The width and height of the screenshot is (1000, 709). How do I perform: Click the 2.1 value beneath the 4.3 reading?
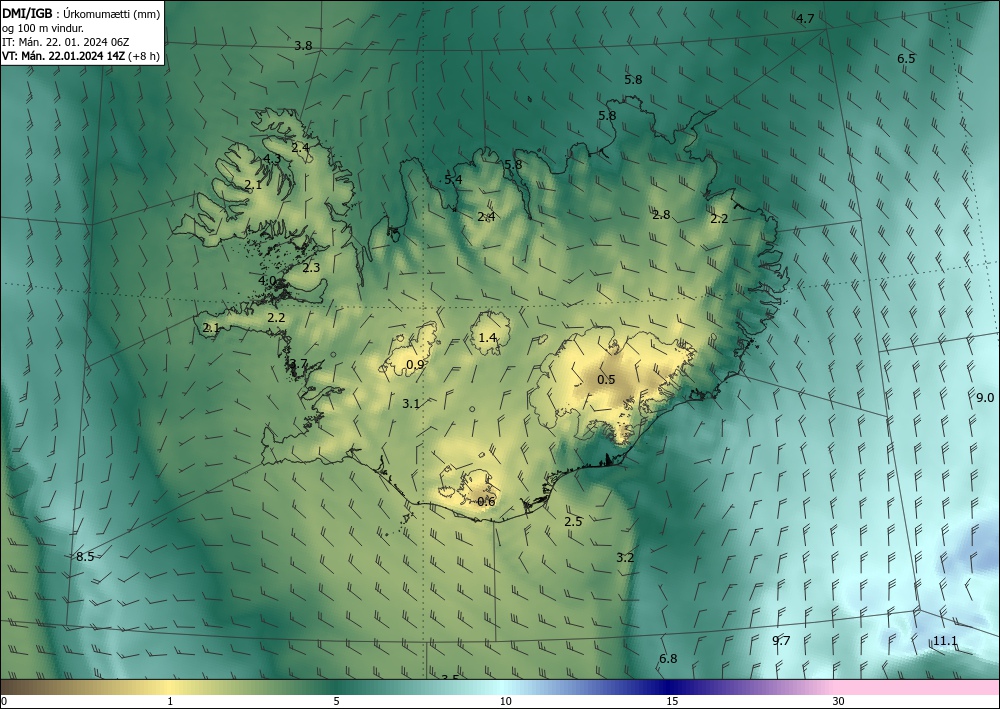coord(253,186)
